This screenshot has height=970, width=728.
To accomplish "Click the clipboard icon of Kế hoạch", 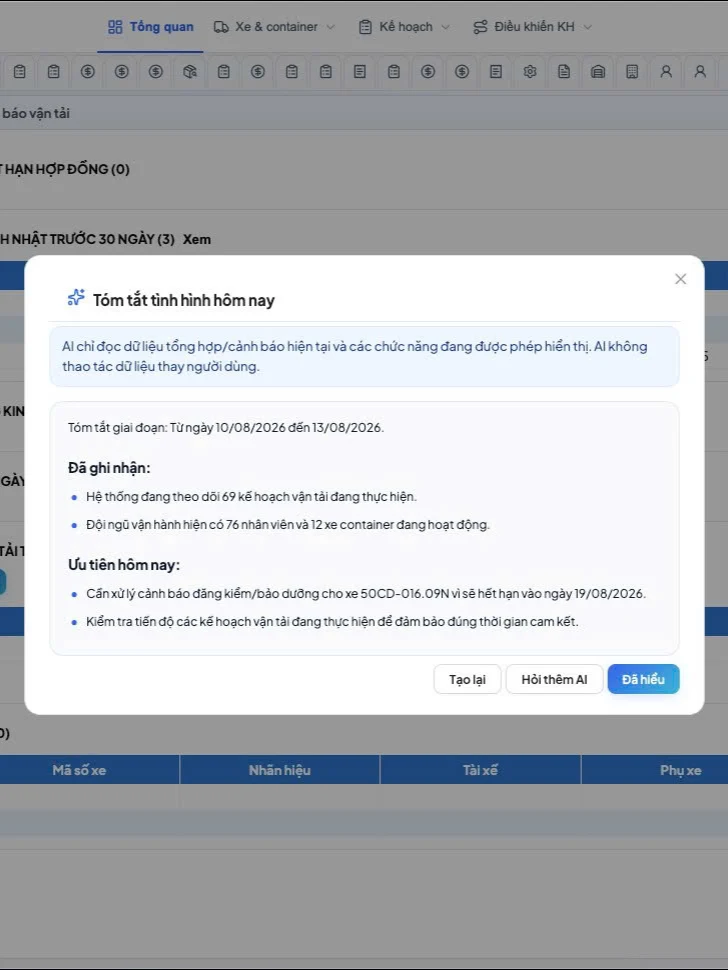I will coord(366,27).
